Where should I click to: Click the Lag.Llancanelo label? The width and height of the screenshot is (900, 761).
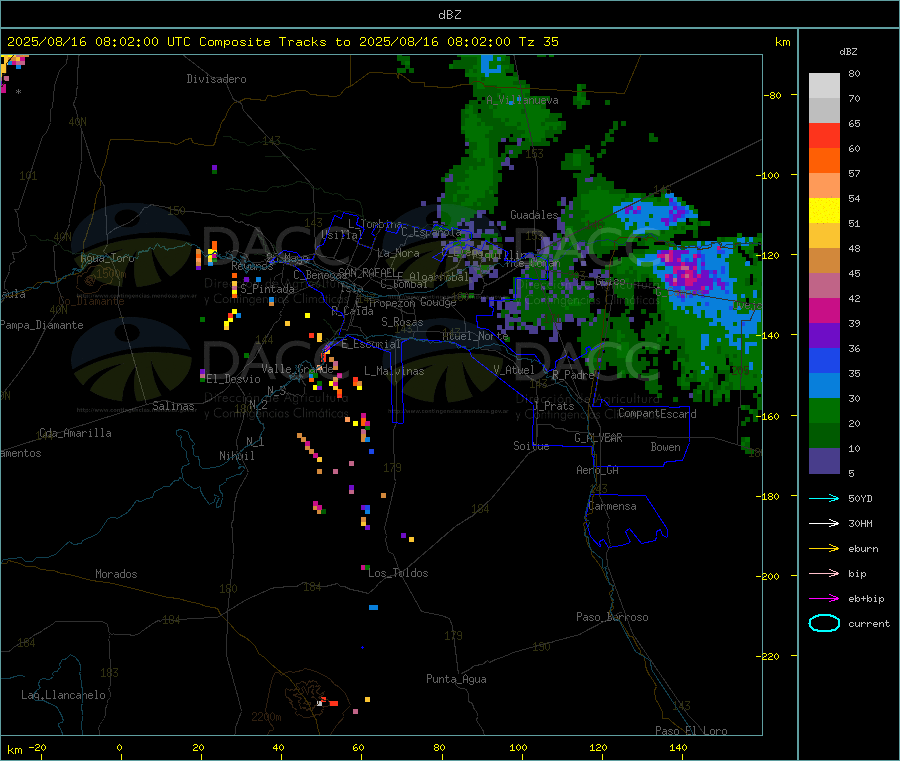tap(63, 695)
